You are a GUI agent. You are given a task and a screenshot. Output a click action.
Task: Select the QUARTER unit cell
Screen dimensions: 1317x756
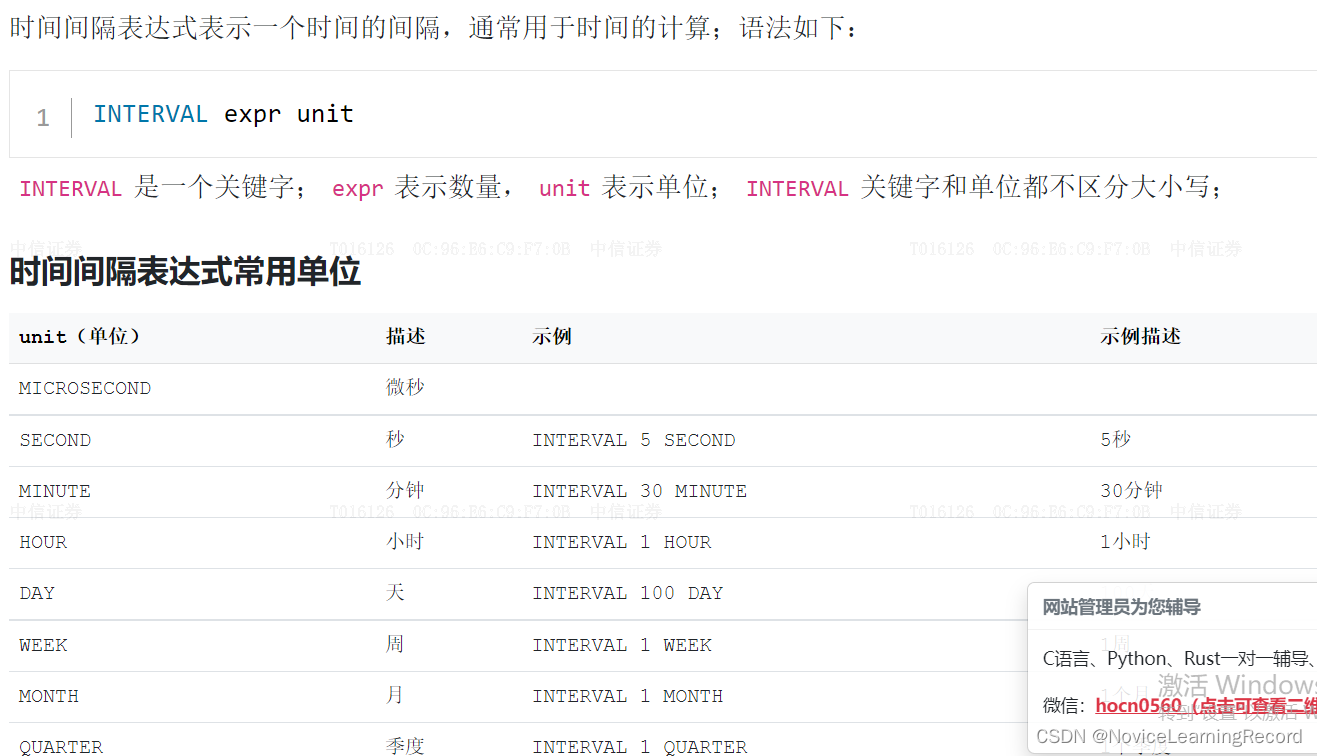[60, 747]
